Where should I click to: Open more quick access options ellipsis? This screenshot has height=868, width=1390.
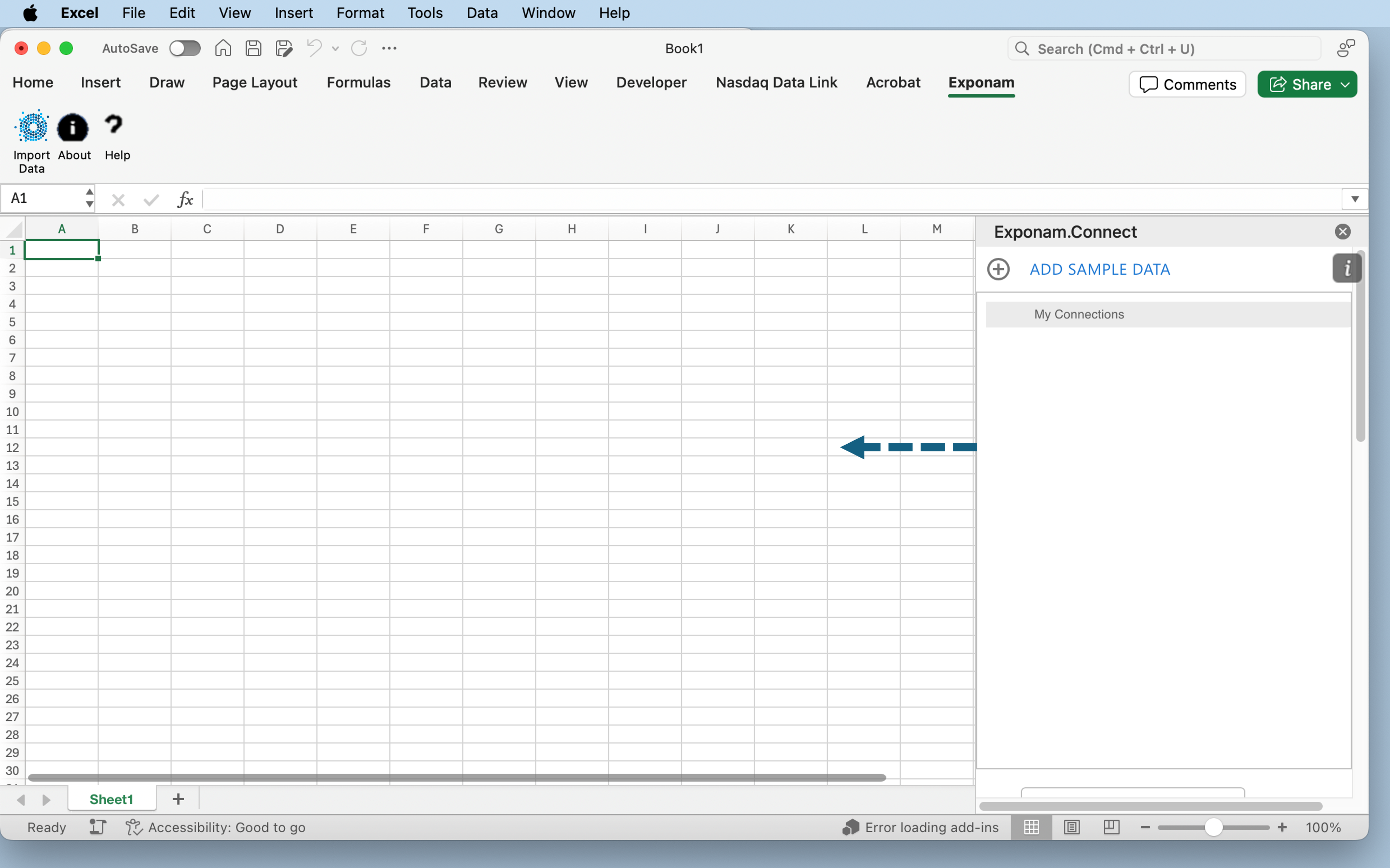click(x=389, y=48)
